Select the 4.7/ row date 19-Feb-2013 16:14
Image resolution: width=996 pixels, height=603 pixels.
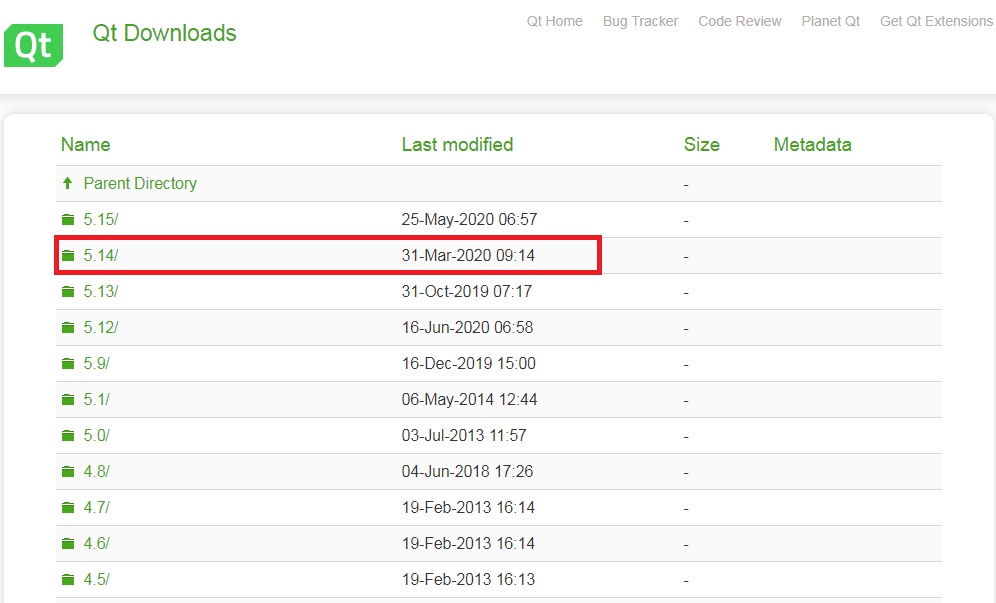468,508
